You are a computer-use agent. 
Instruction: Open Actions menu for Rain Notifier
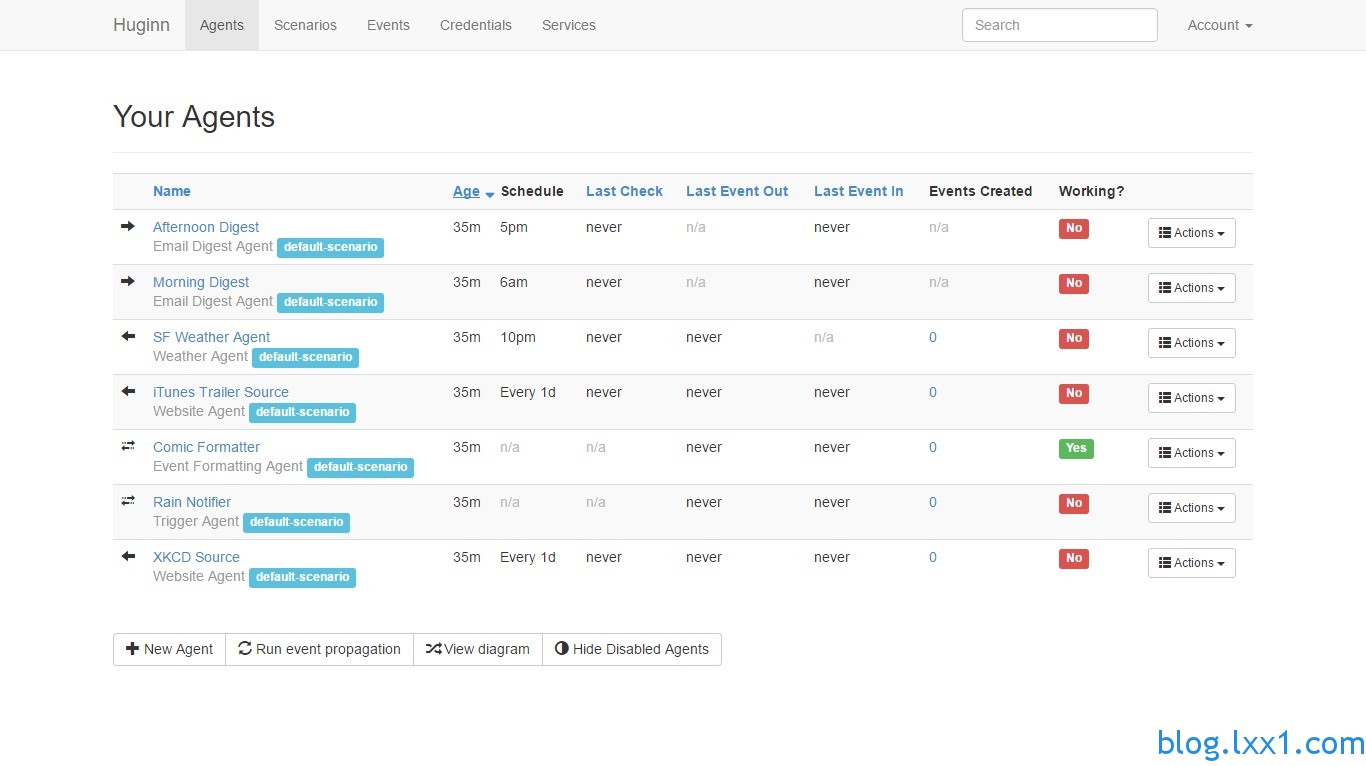[x=1191, y=508]
